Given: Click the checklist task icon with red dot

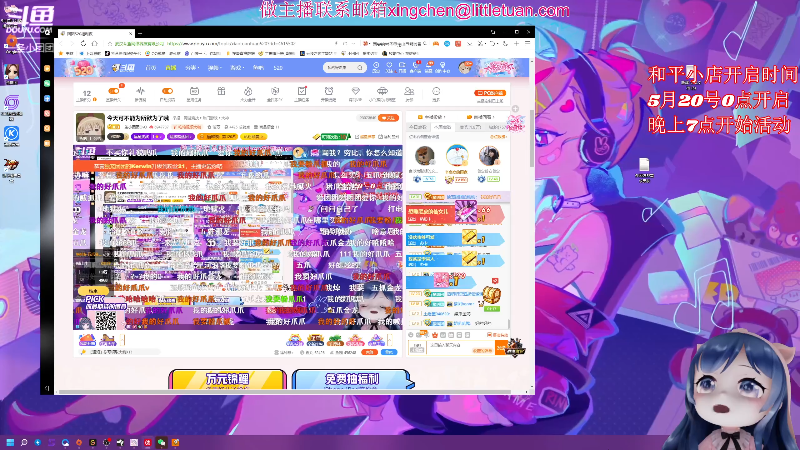Looking at the screenshot, I should click(x=302, y=91).
